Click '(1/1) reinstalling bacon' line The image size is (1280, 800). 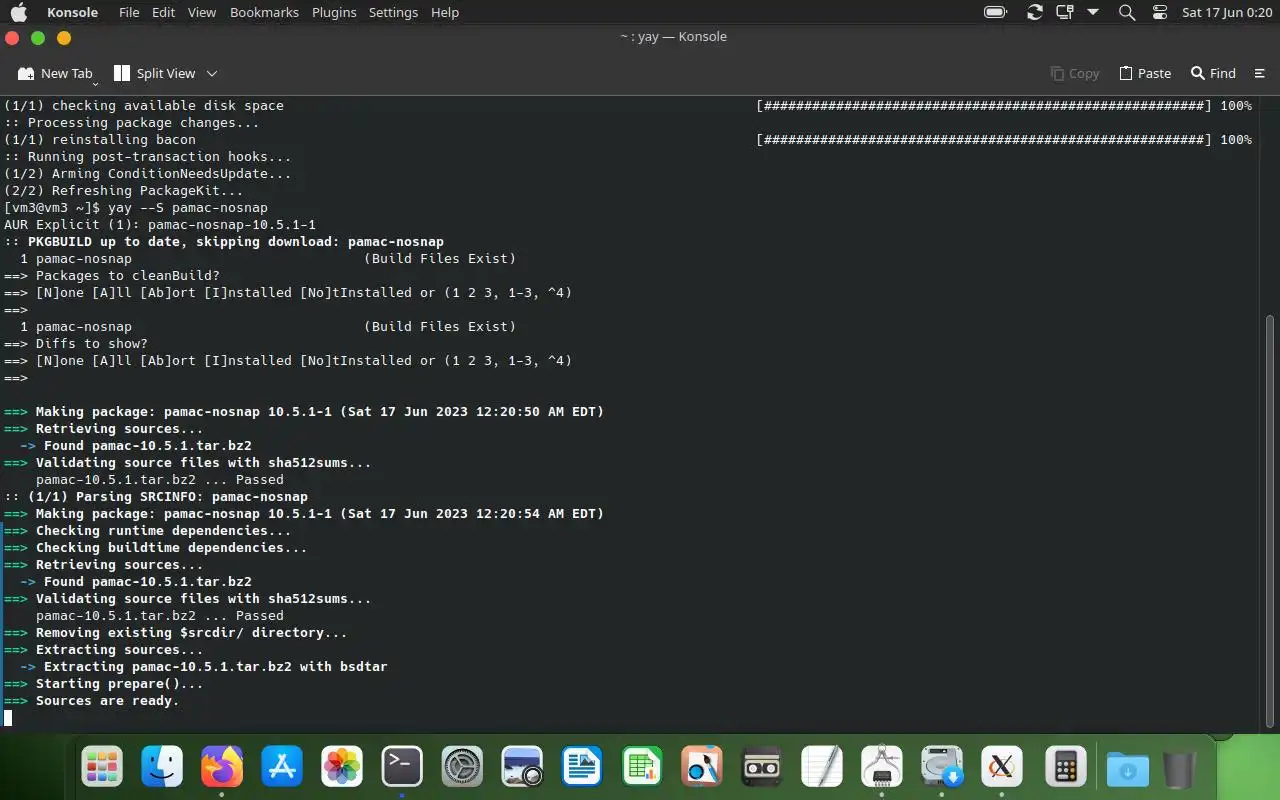pyautogui.click(x=100, y=139)
